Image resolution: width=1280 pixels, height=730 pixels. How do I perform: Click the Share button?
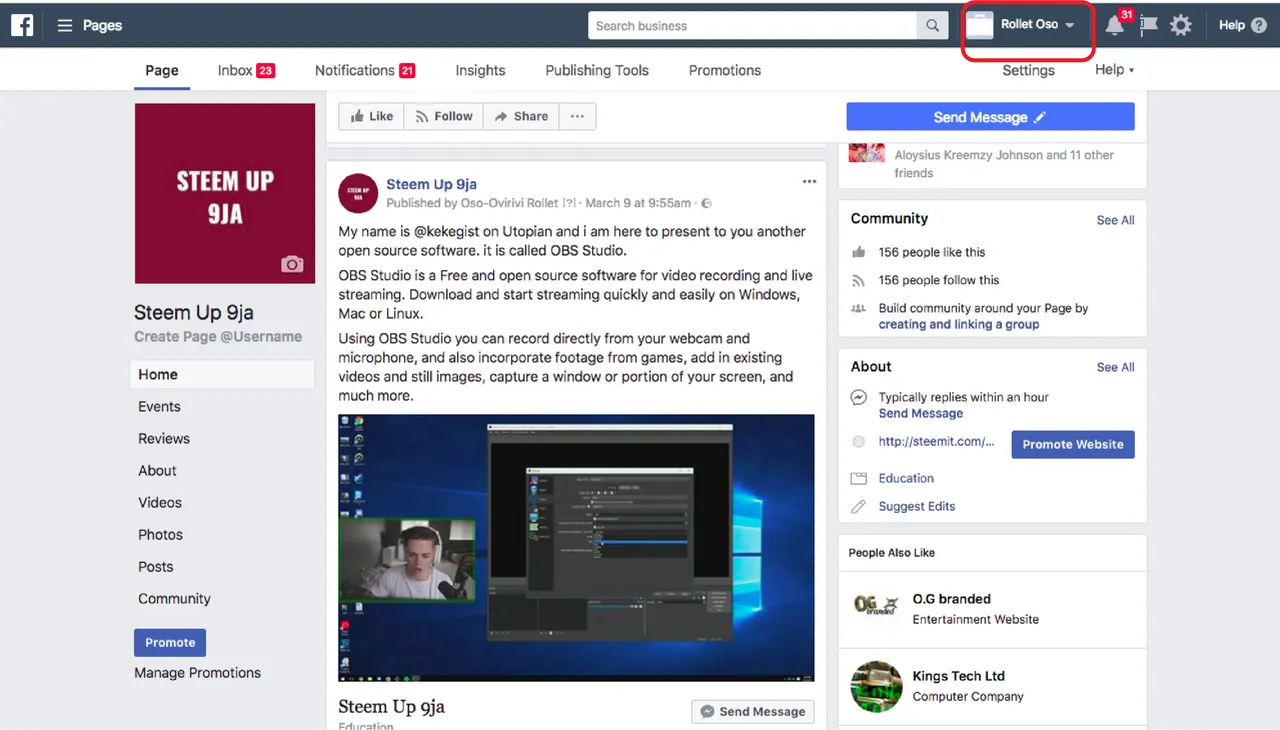521,117
